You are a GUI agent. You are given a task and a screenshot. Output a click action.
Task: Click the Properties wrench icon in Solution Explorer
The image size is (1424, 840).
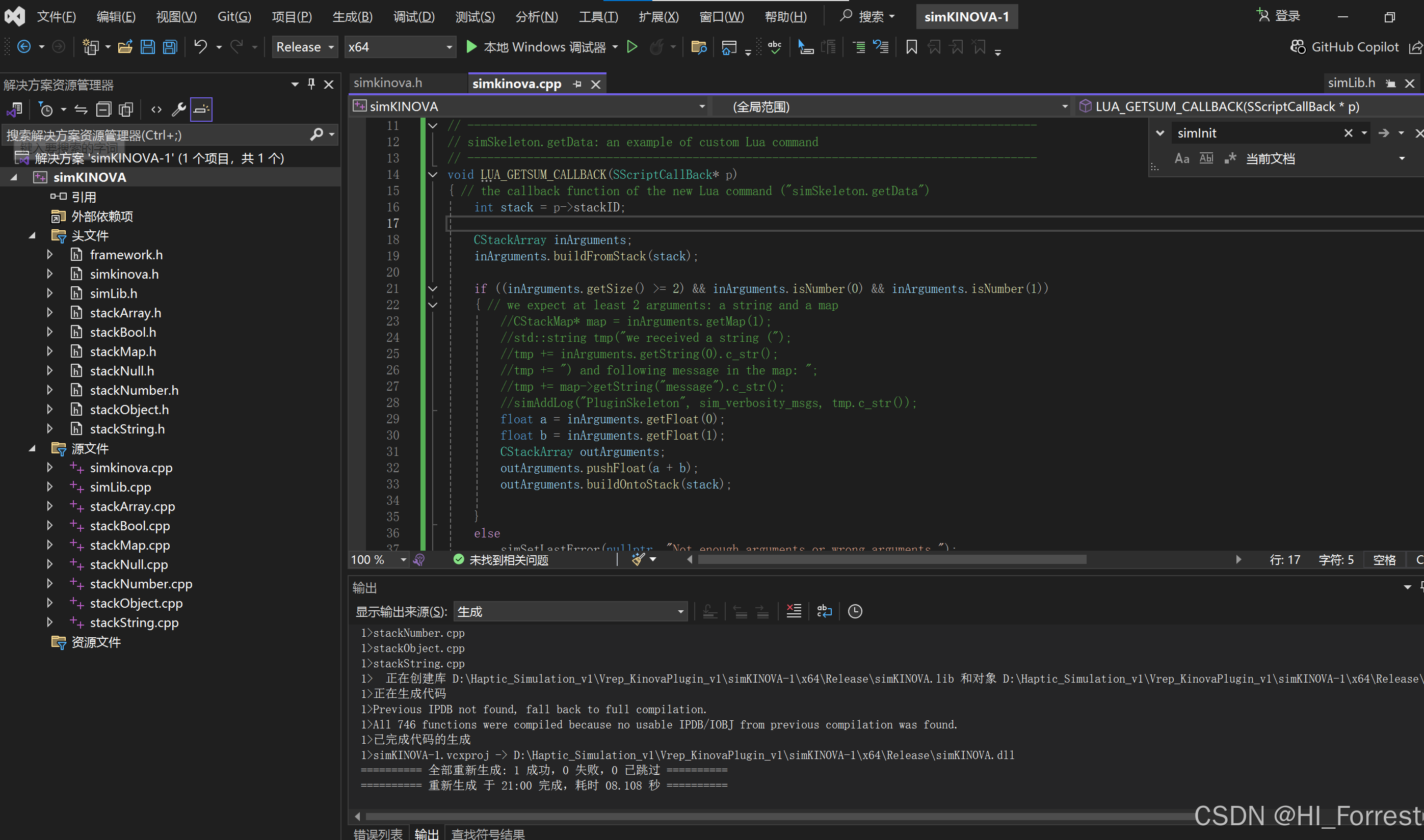tap(179, 109)
